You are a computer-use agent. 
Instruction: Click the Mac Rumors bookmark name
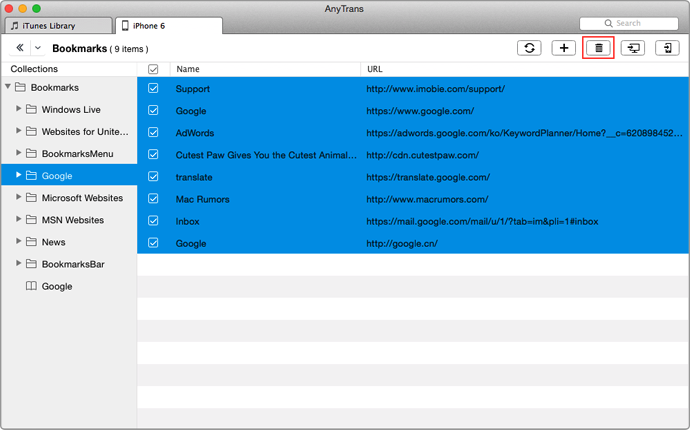click(202, 199)
